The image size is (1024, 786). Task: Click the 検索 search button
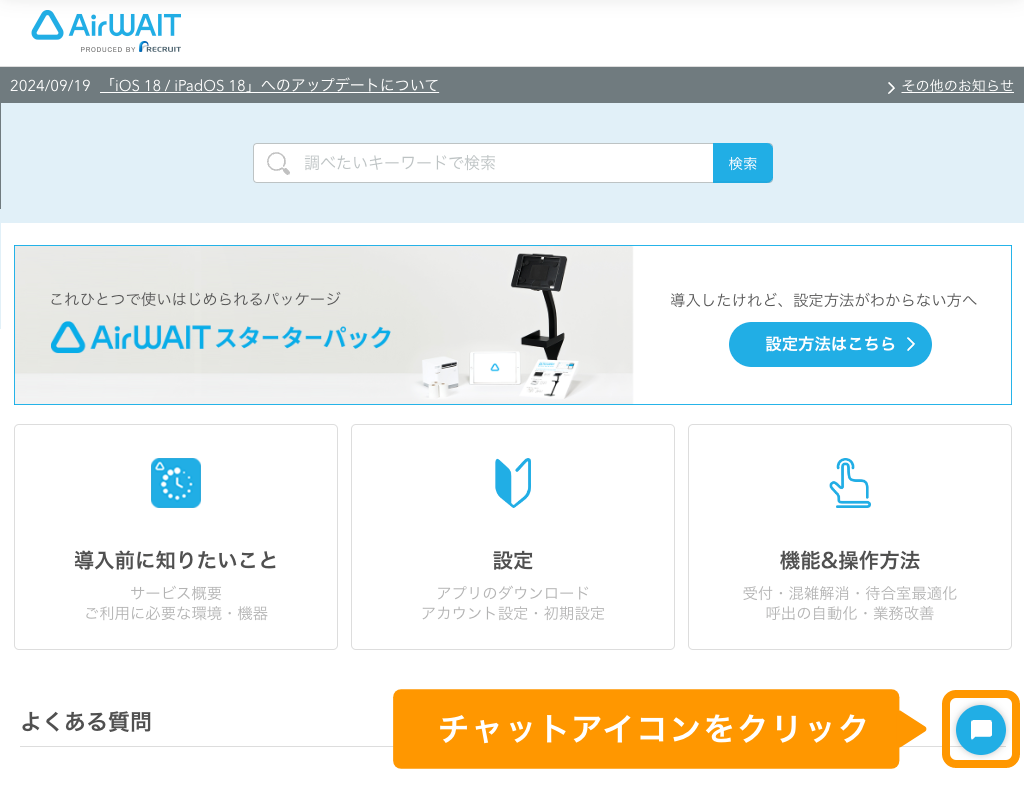click(743, 163)
